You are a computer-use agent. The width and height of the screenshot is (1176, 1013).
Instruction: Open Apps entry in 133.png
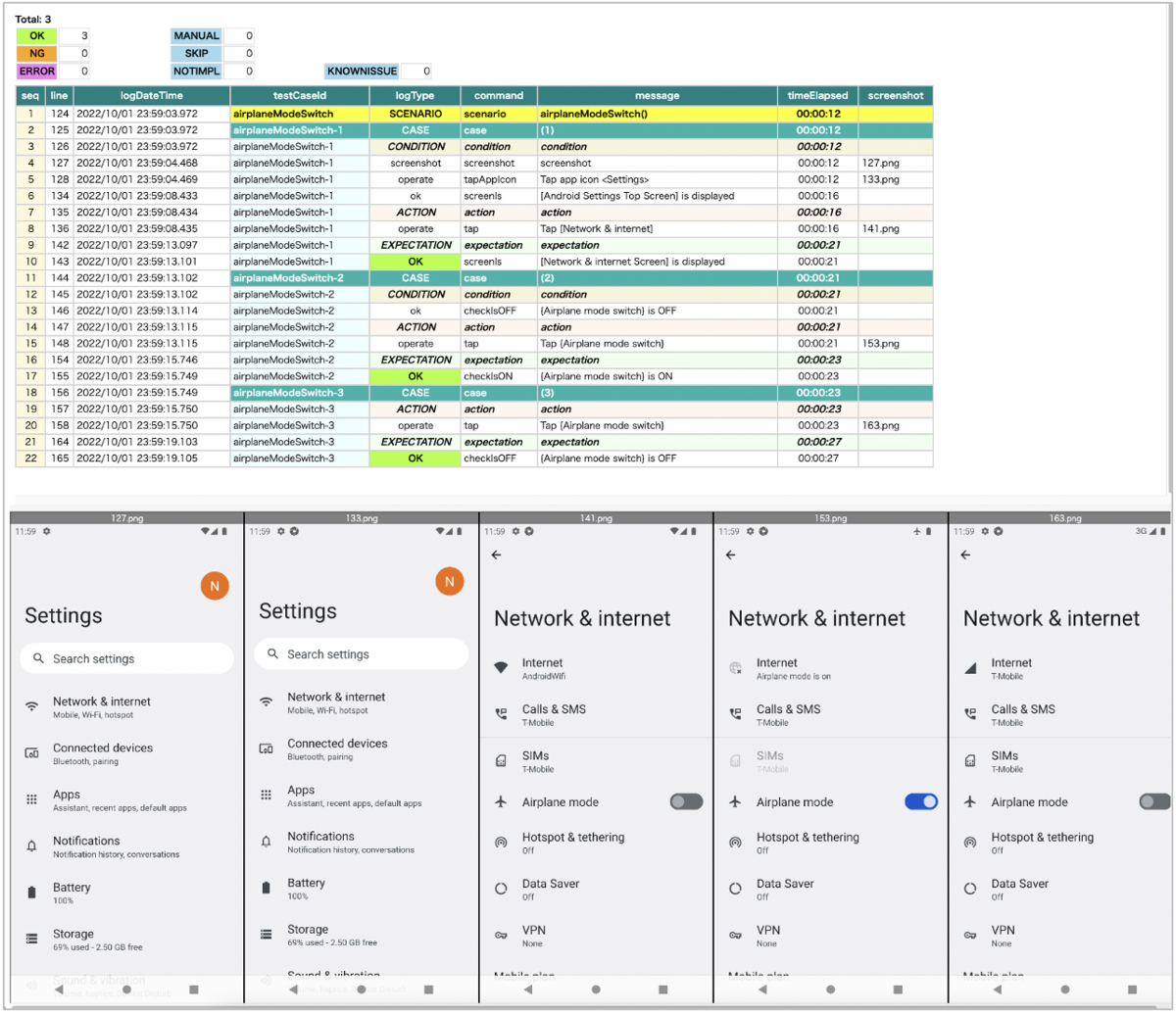[361, 796]
